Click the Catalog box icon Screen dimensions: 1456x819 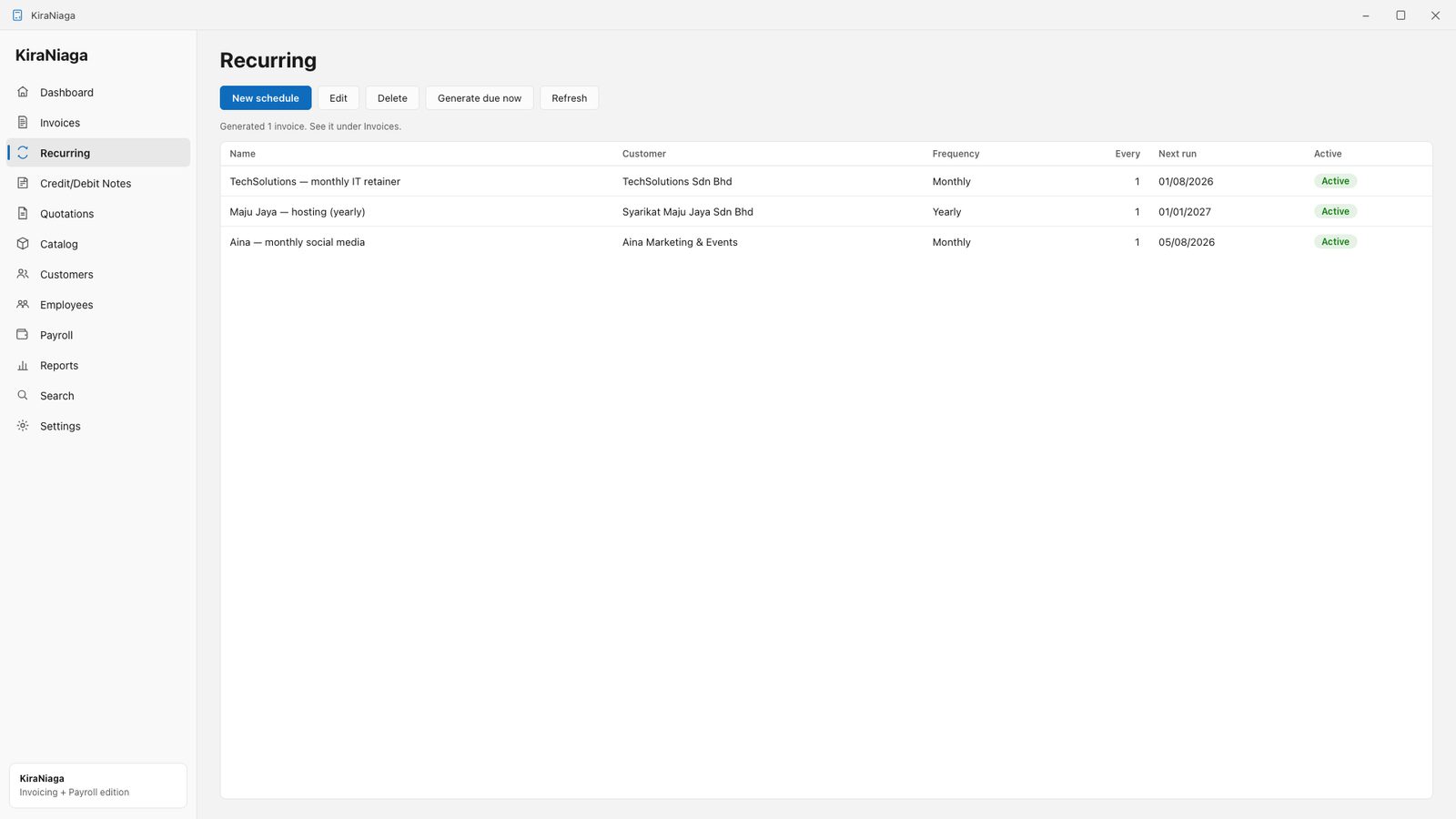click(23, 244)
